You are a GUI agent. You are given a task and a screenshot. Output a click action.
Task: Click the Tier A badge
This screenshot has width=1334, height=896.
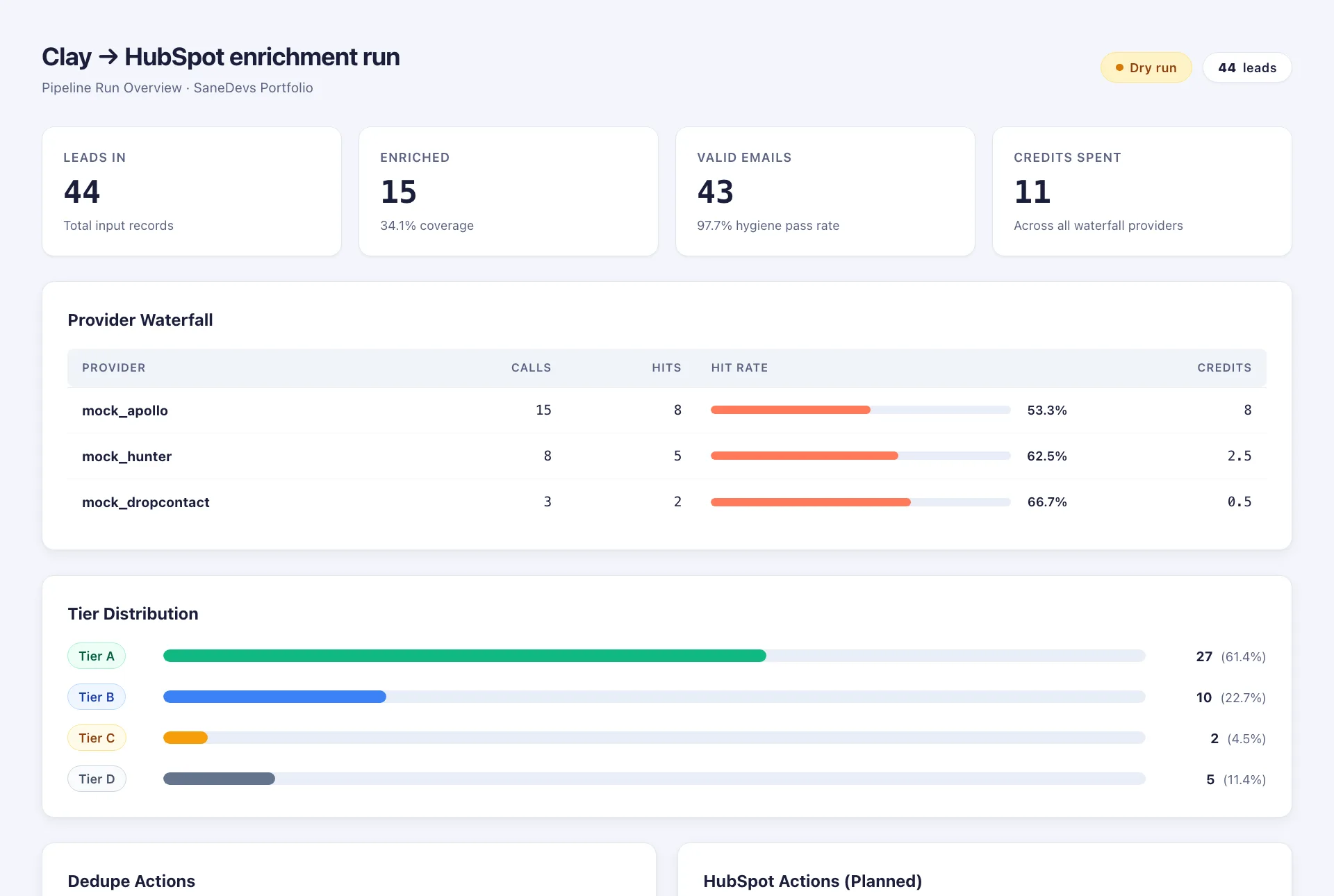coord(97,656)
